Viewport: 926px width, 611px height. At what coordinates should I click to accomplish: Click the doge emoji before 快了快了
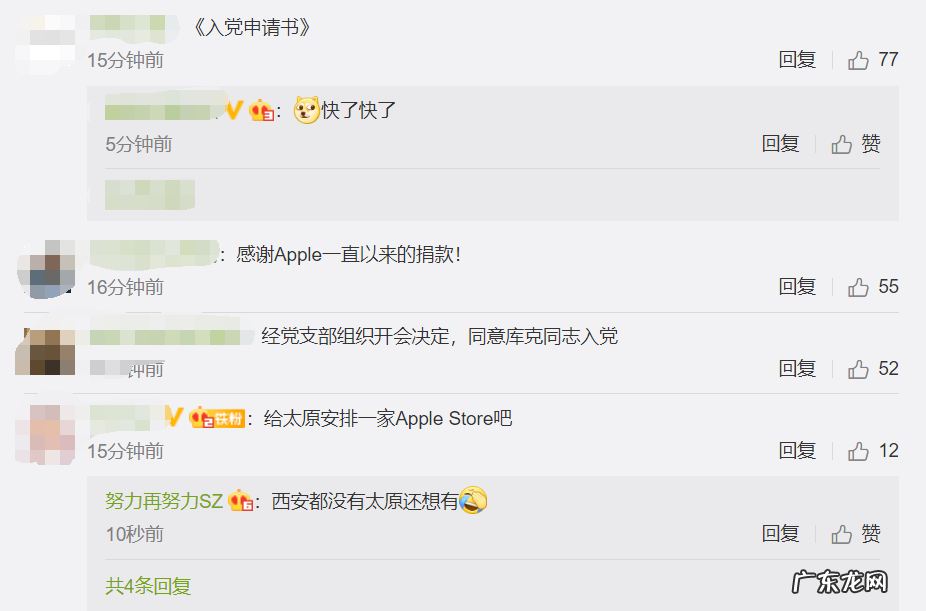(307, 110)
